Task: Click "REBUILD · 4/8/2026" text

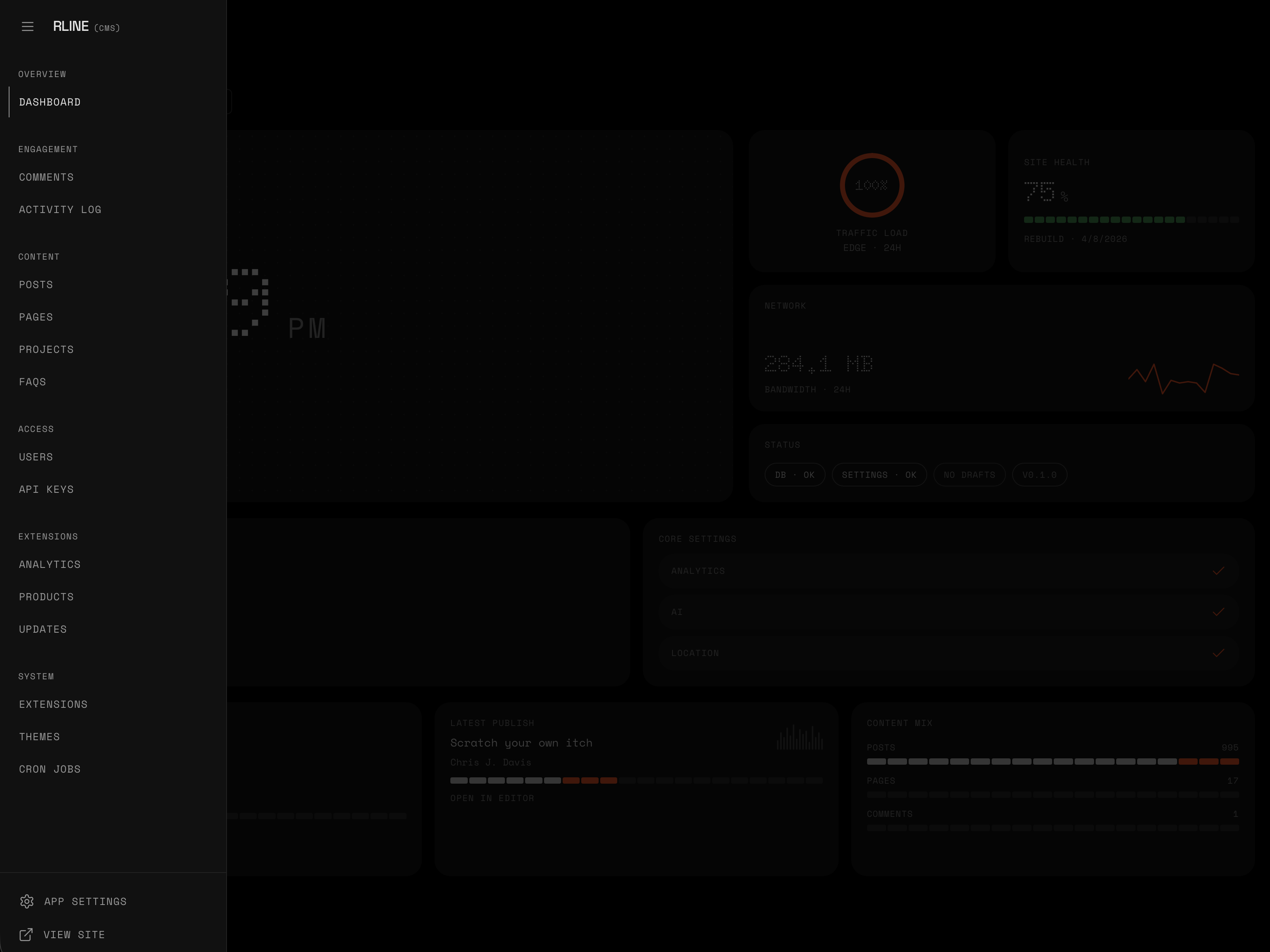Action: 1075,239
